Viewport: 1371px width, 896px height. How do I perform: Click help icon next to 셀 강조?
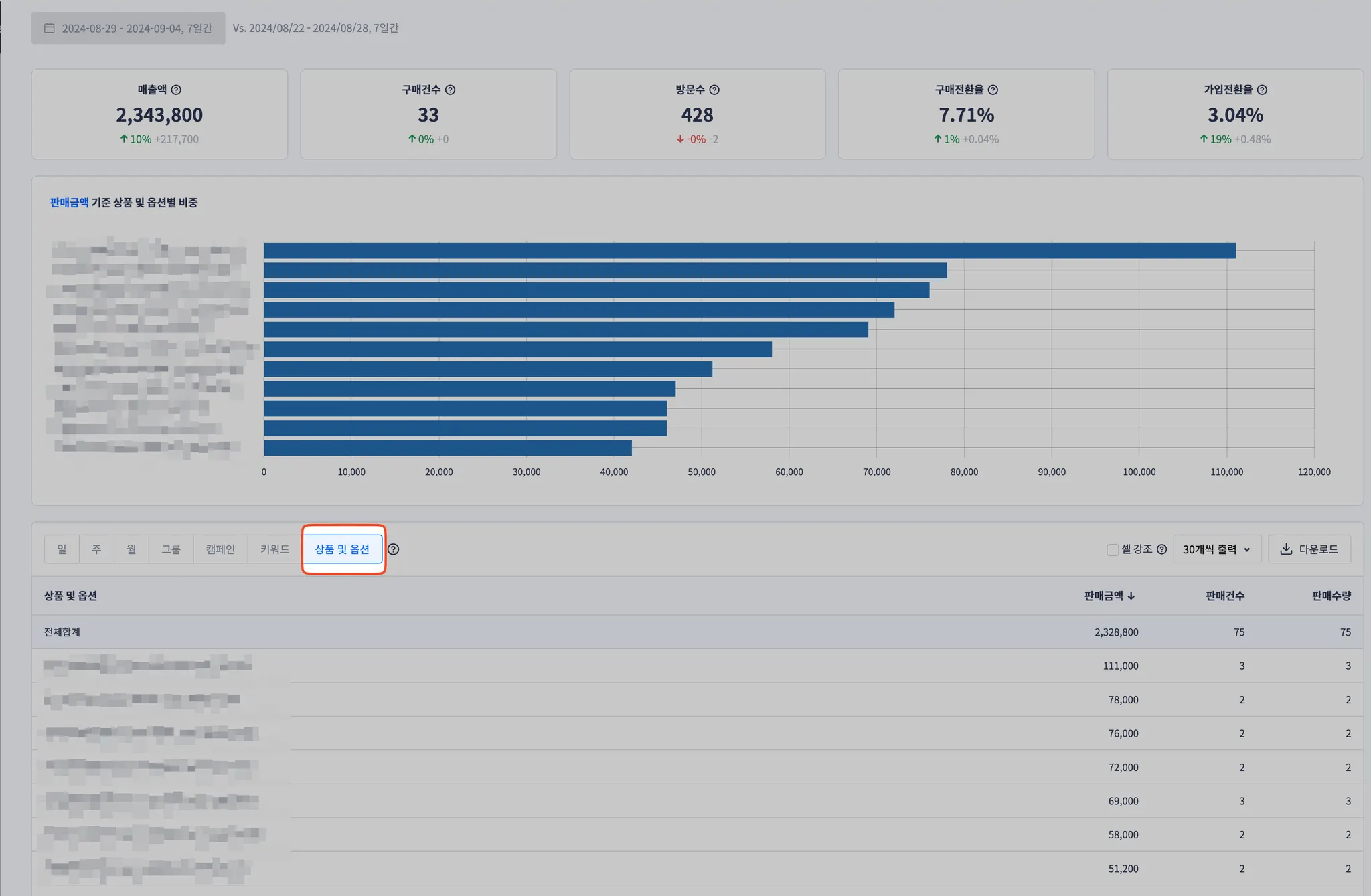(1162, 549)
